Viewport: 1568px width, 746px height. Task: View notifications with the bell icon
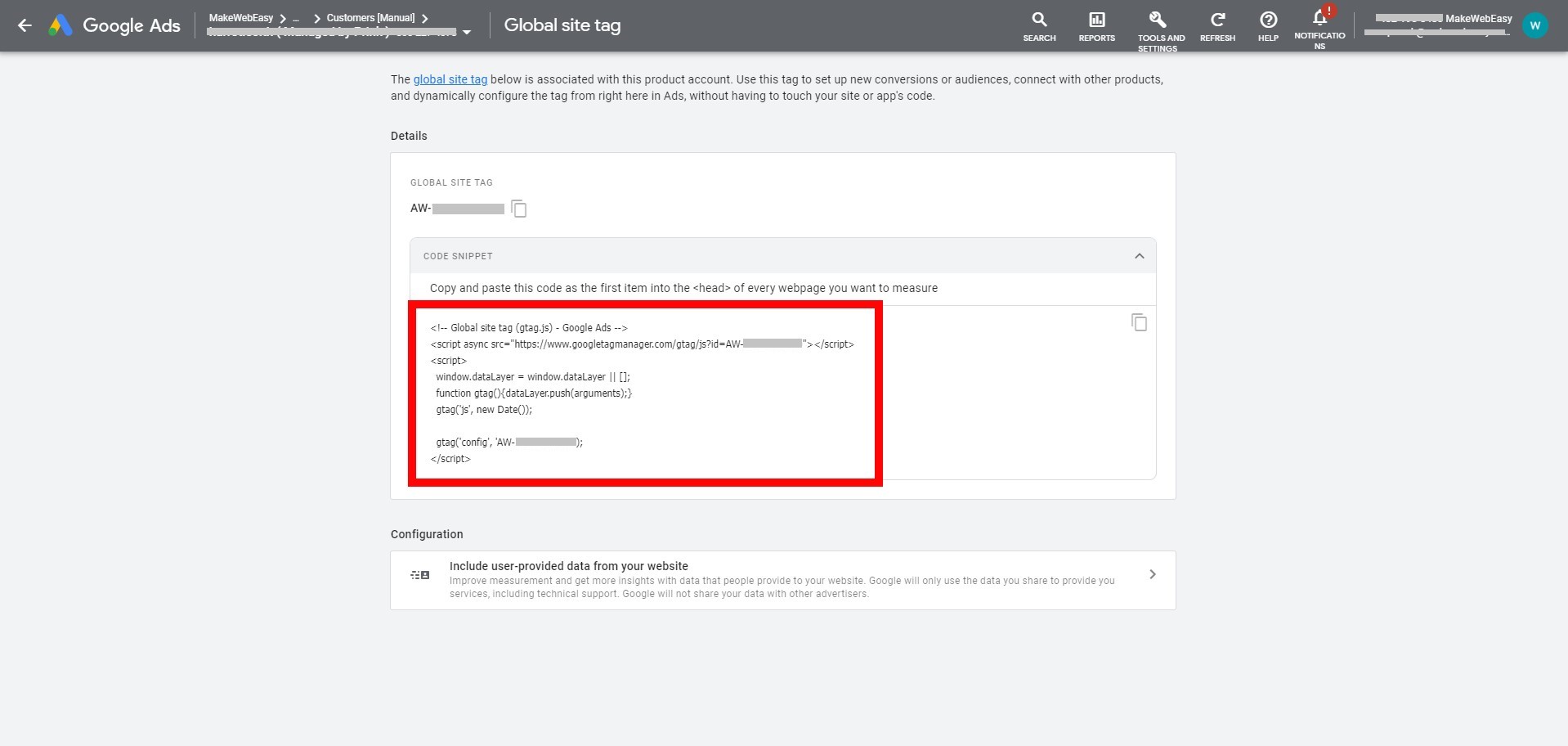pos(1319,23)
